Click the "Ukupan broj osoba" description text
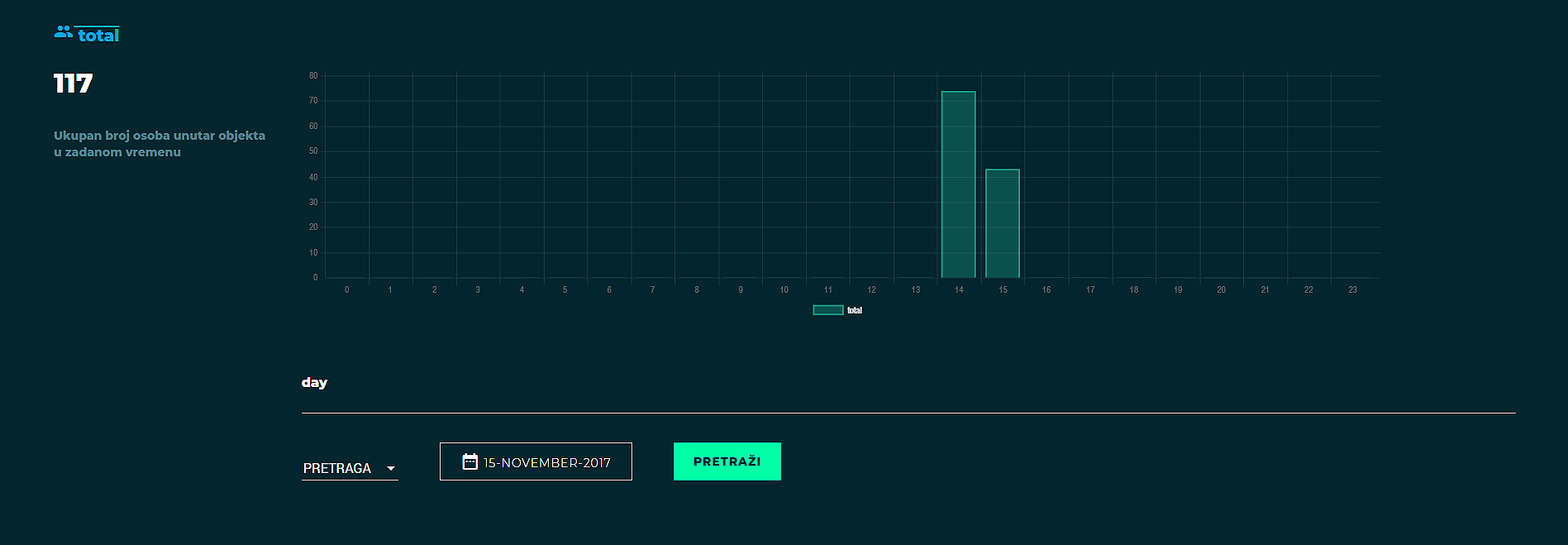The width and height of the screenshot is (1568, 545). (x=160, y=143)
